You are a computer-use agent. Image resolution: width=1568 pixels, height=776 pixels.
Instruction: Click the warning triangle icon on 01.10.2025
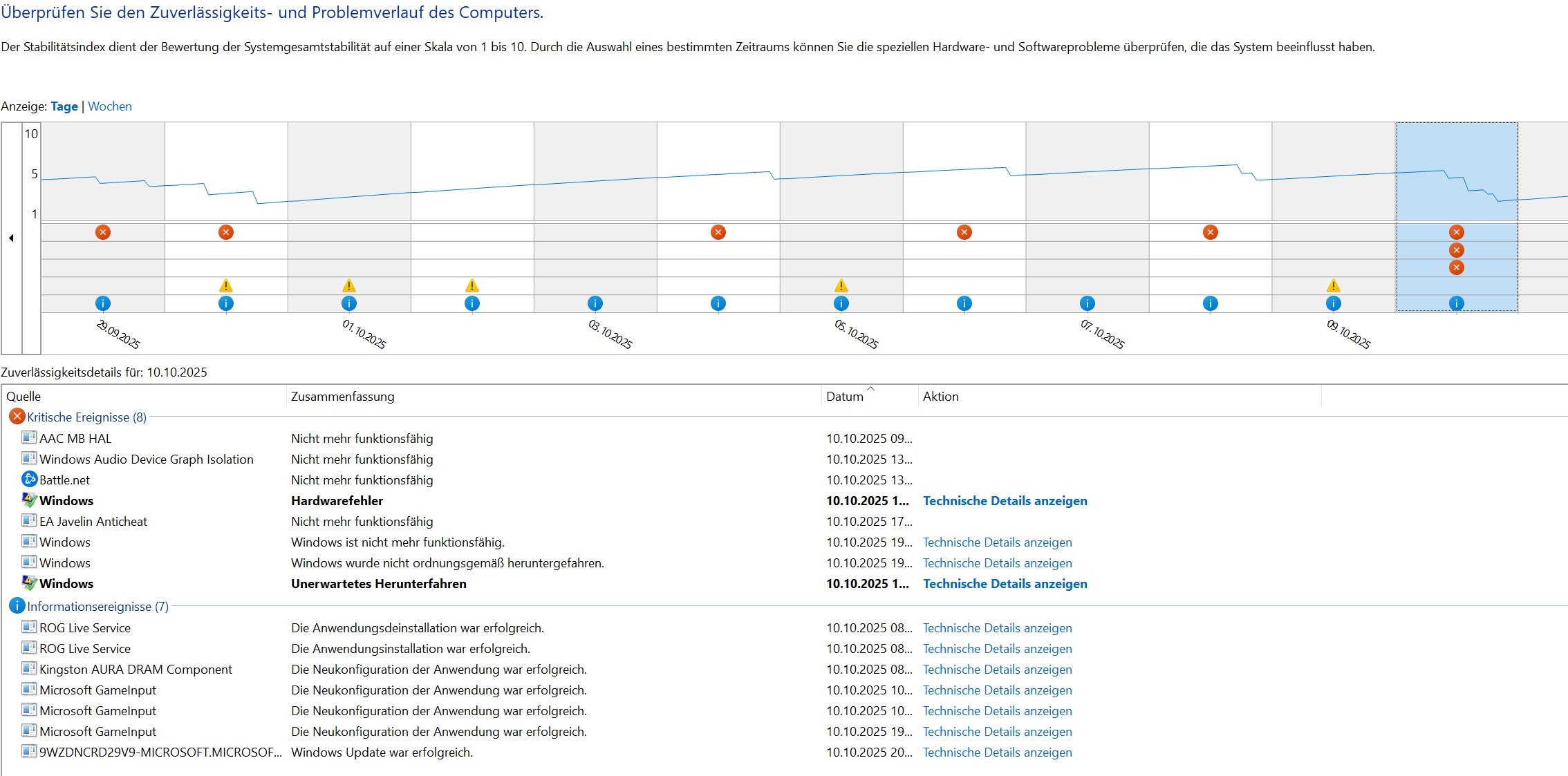coord(349,285)
